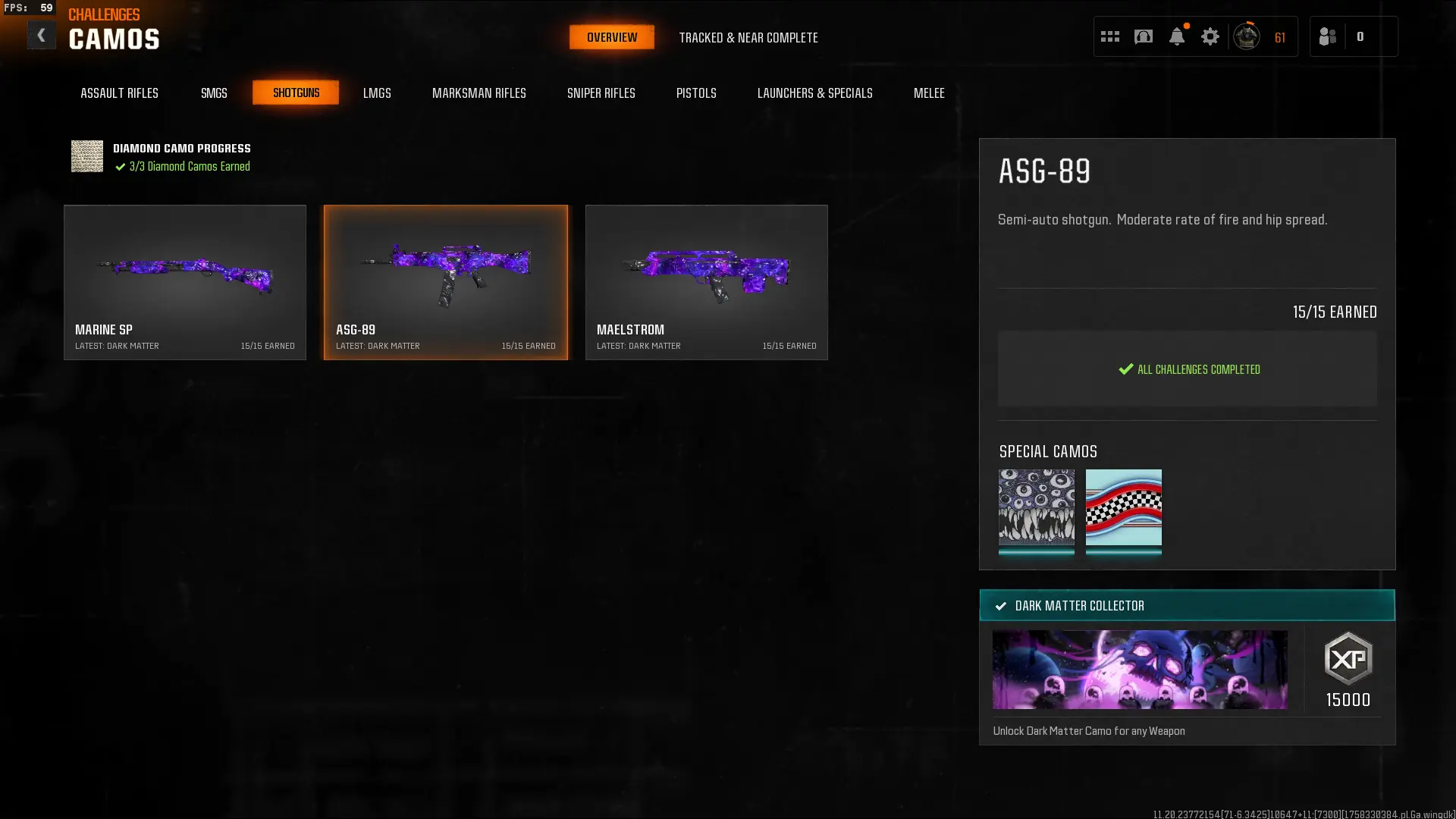
Task: Switch to Assault Rifles category
Action: (119, 93)
